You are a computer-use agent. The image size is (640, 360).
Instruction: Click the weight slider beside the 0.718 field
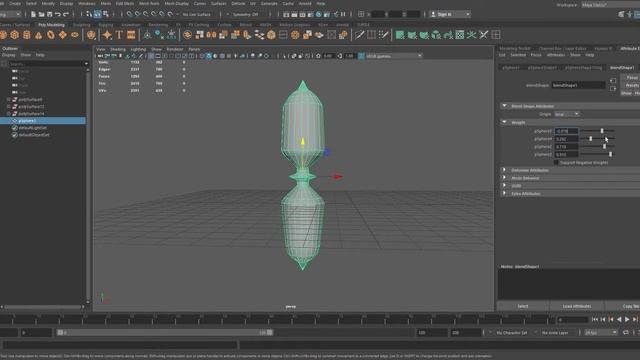point(598,147)
